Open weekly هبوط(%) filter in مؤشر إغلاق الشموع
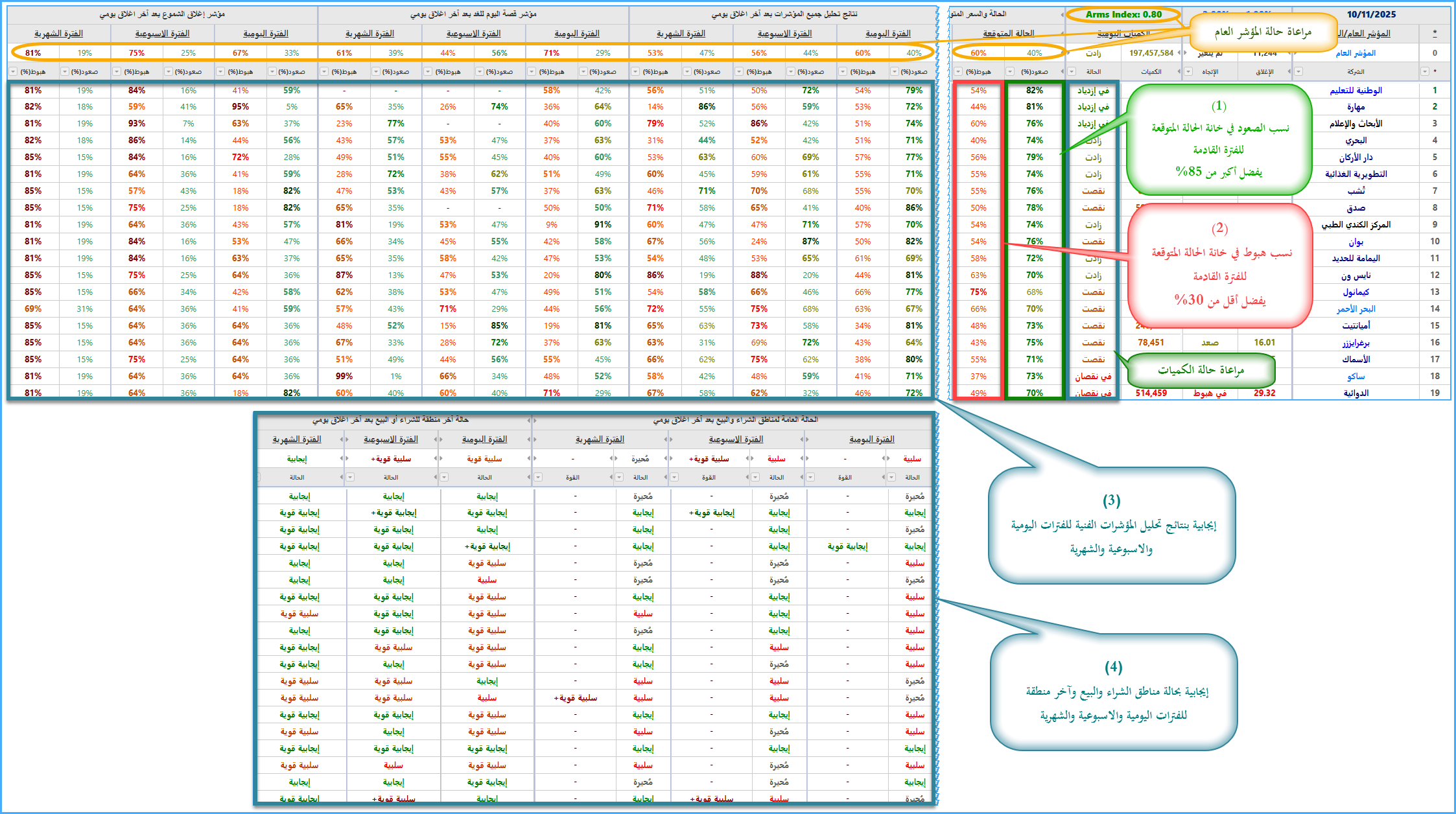Screen dimensions: 1456x814 pos(117,72)
